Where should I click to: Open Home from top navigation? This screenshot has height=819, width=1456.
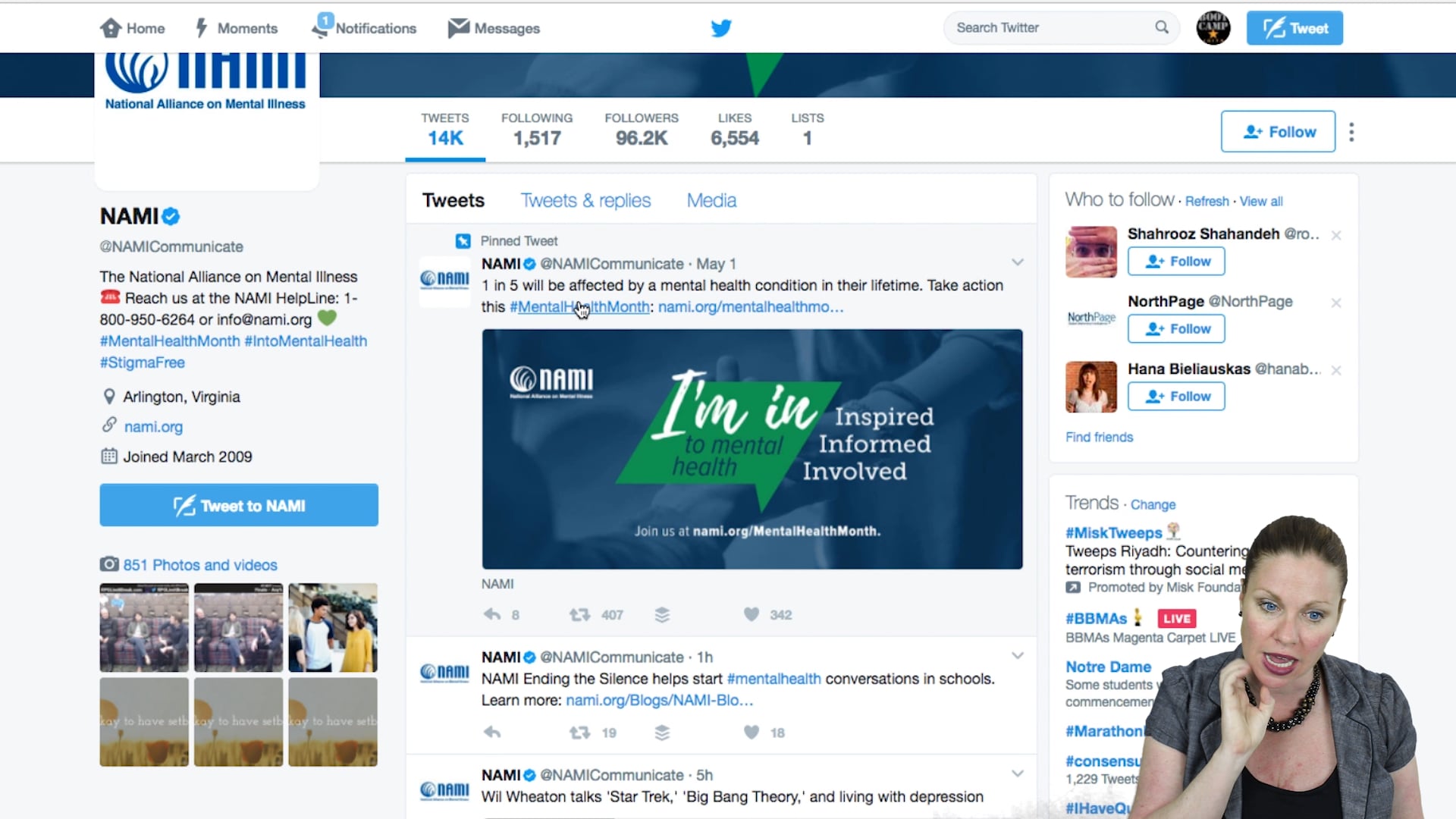132,28
